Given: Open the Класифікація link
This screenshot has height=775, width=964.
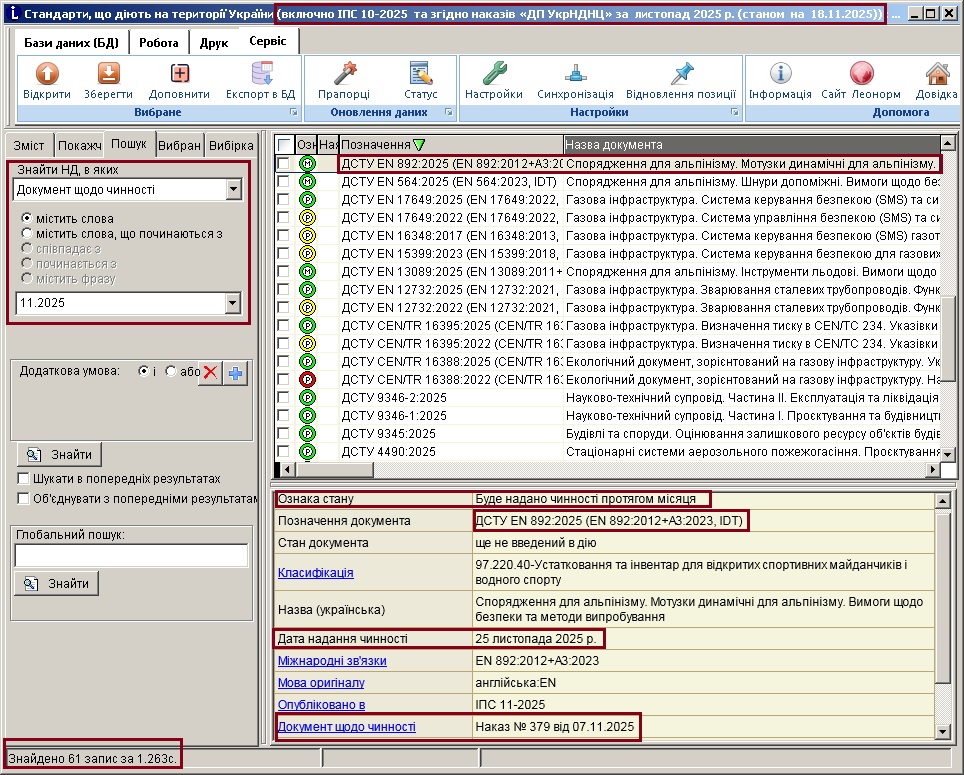Looking at the screenshot, I should [x=315, y=573].
